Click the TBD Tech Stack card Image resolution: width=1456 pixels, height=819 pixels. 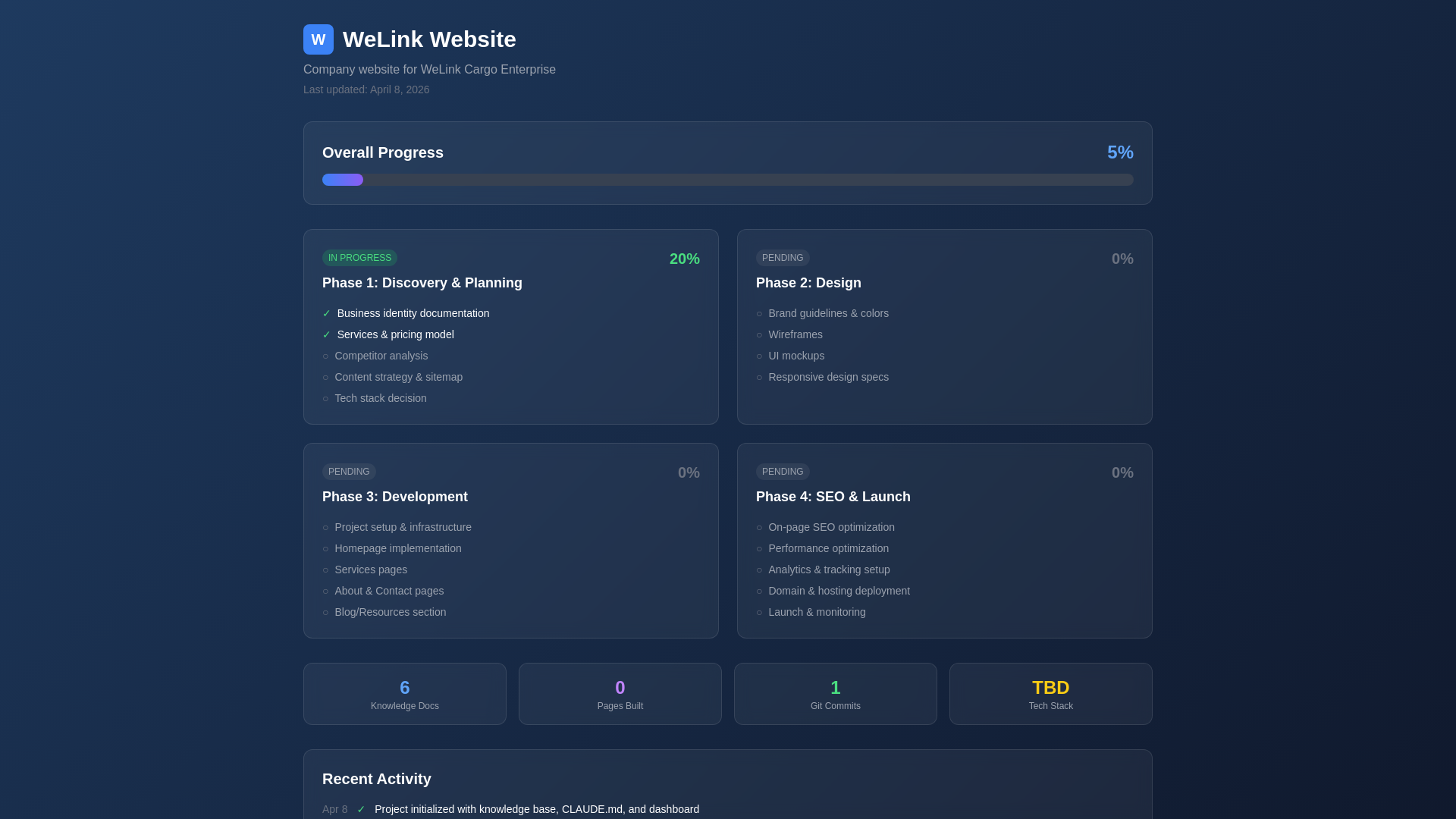1051,694
